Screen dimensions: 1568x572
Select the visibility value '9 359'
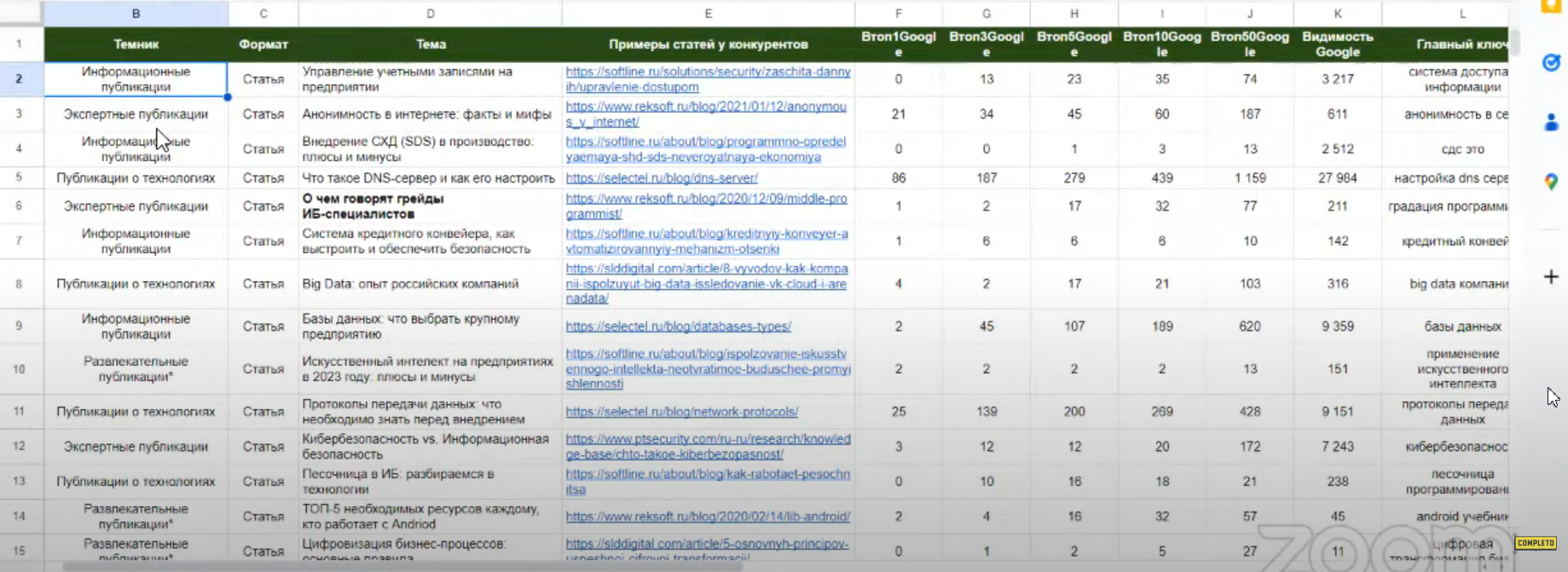click(1338, 326)
